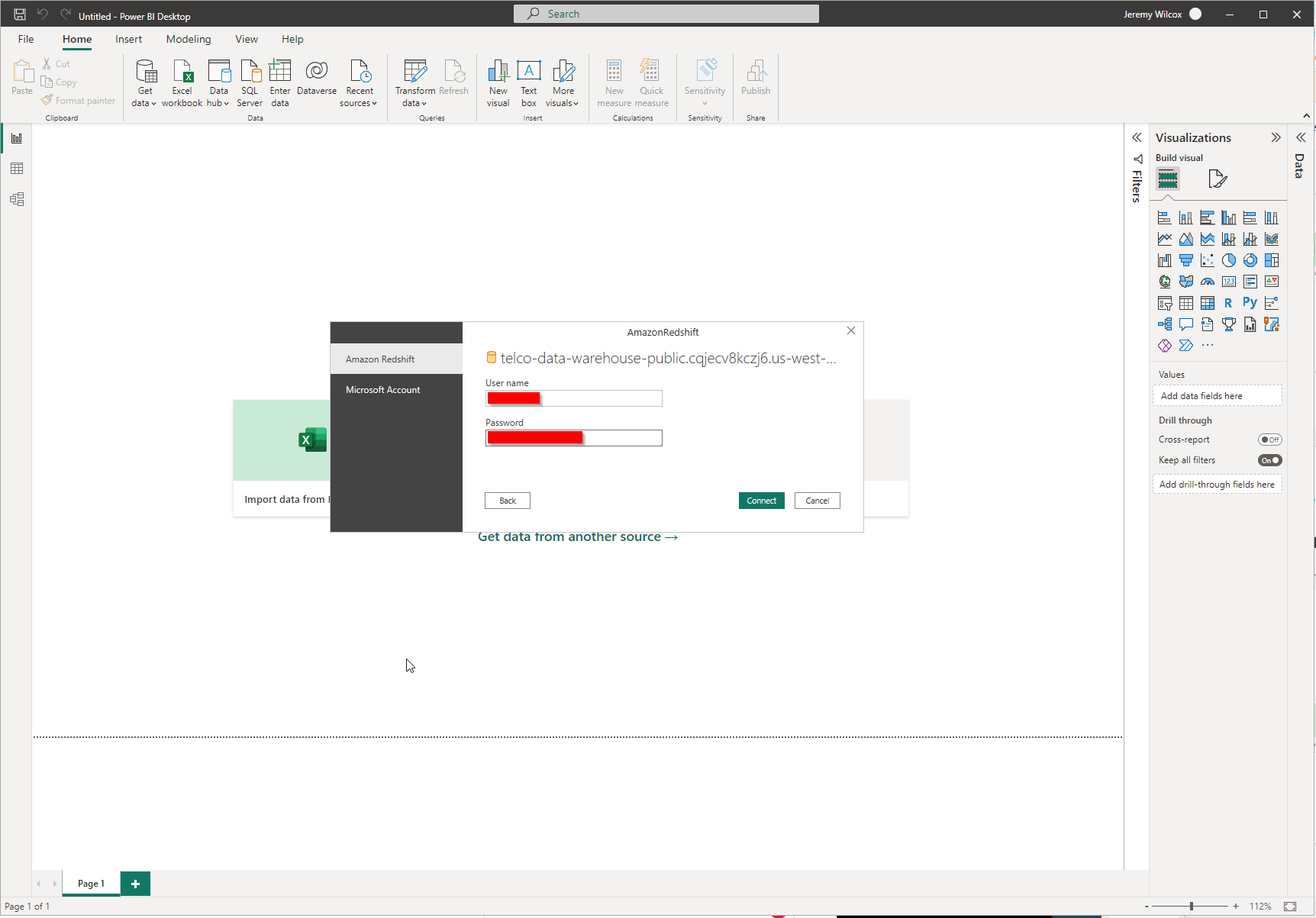This screenshot has width=1316, height=918.
Task: Toggle the Cross-report switch
Action: pos(1270,440)
